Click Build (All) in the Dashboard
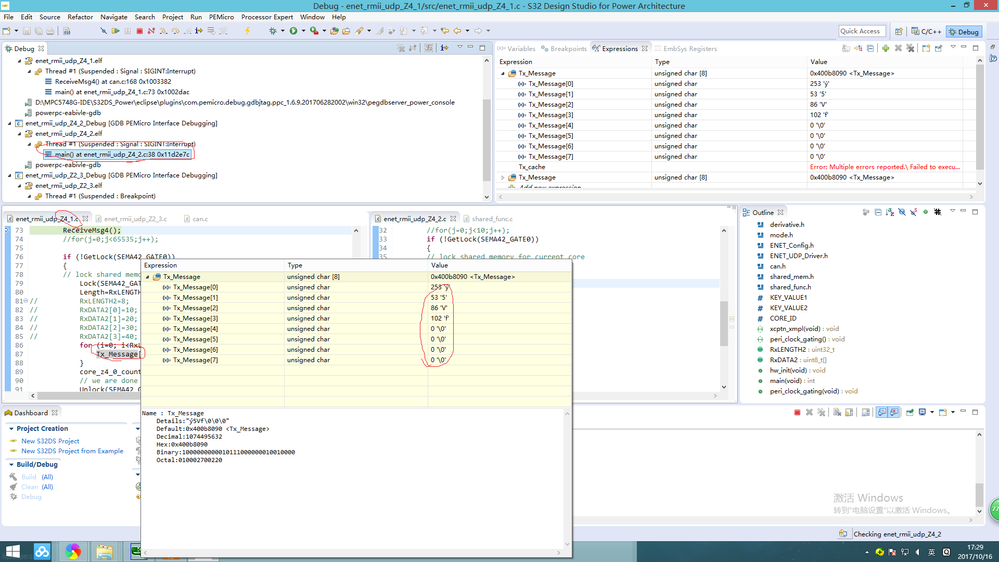999x562 pixels. coord(38,477)
